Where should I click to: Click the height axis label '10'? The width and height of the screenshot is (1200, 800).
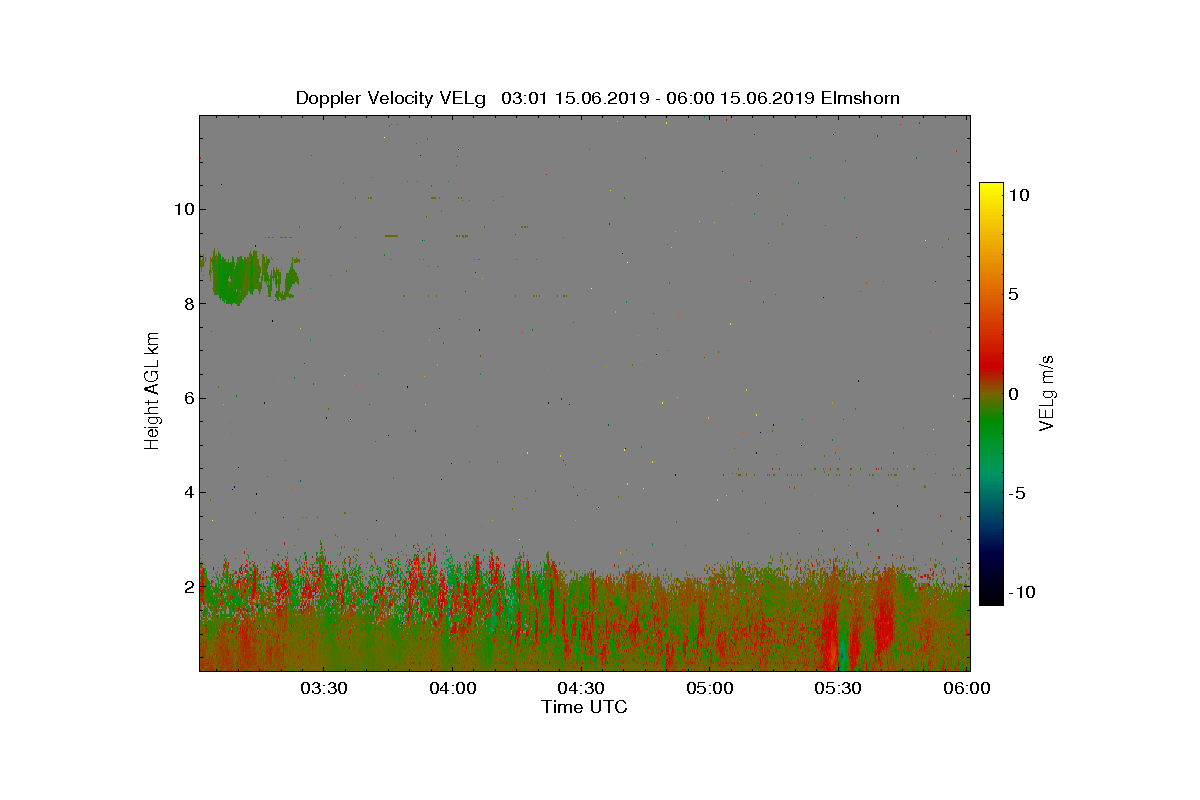point(183,209)
